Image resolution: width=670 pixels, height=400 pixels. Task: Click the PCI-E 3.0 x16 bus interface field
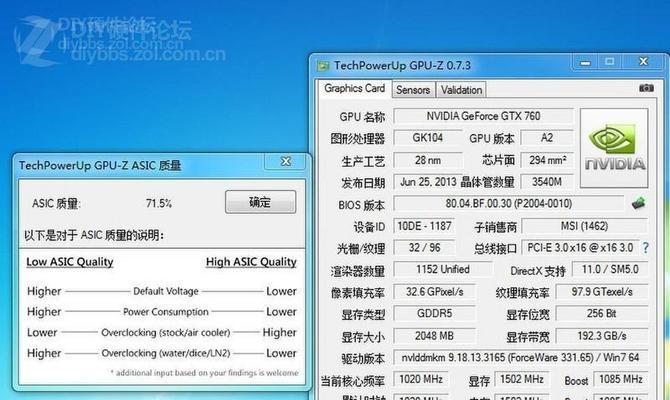[580, 248]
